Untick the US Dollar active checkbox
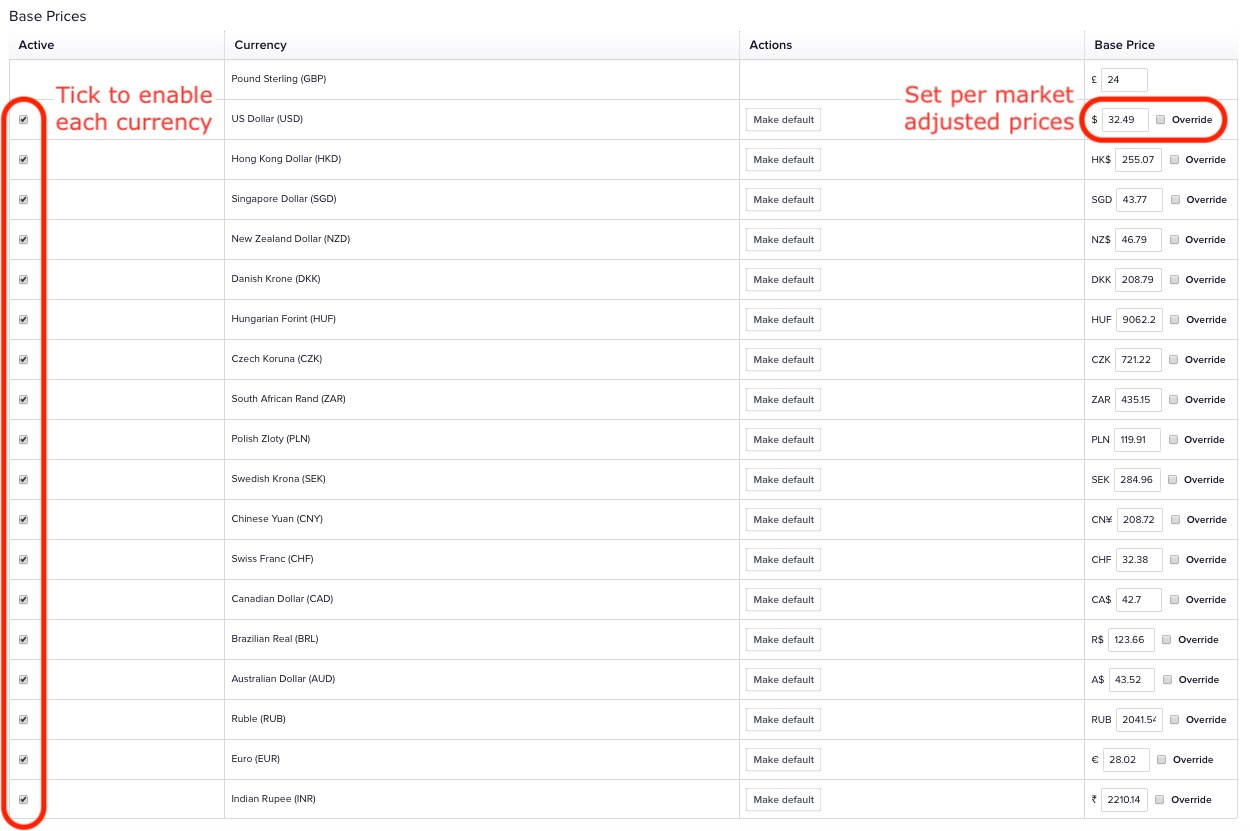Image resolution: width=1250 pixels, height=831 pixels. click(x=23, y=120)
